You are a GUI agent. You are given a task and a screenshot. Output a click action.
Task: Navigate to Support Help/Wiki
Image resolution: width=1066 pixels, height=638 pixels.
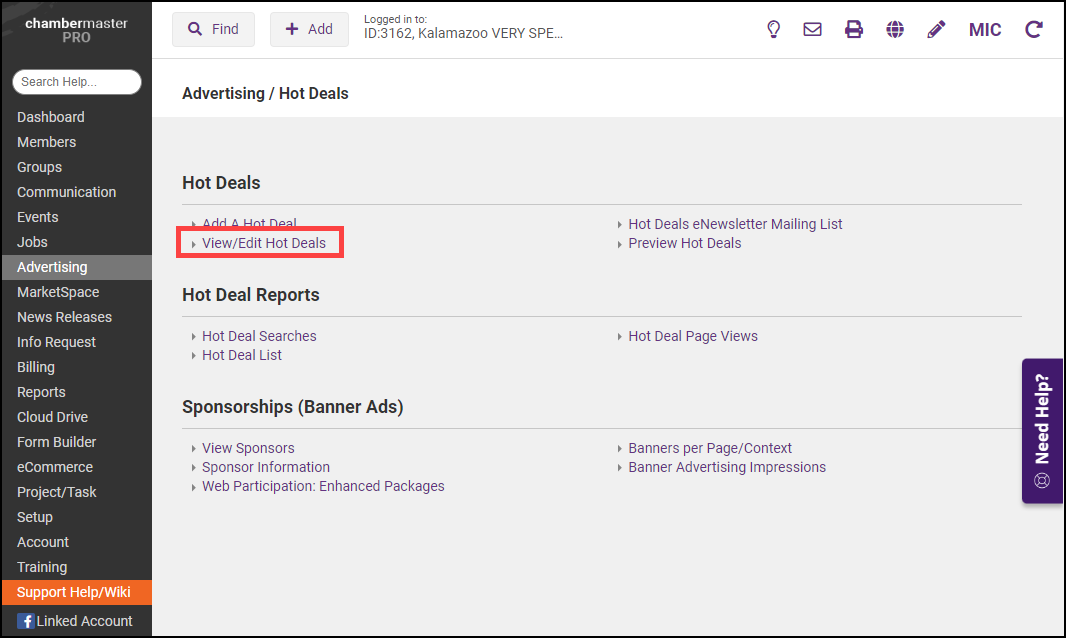point(74,592)
